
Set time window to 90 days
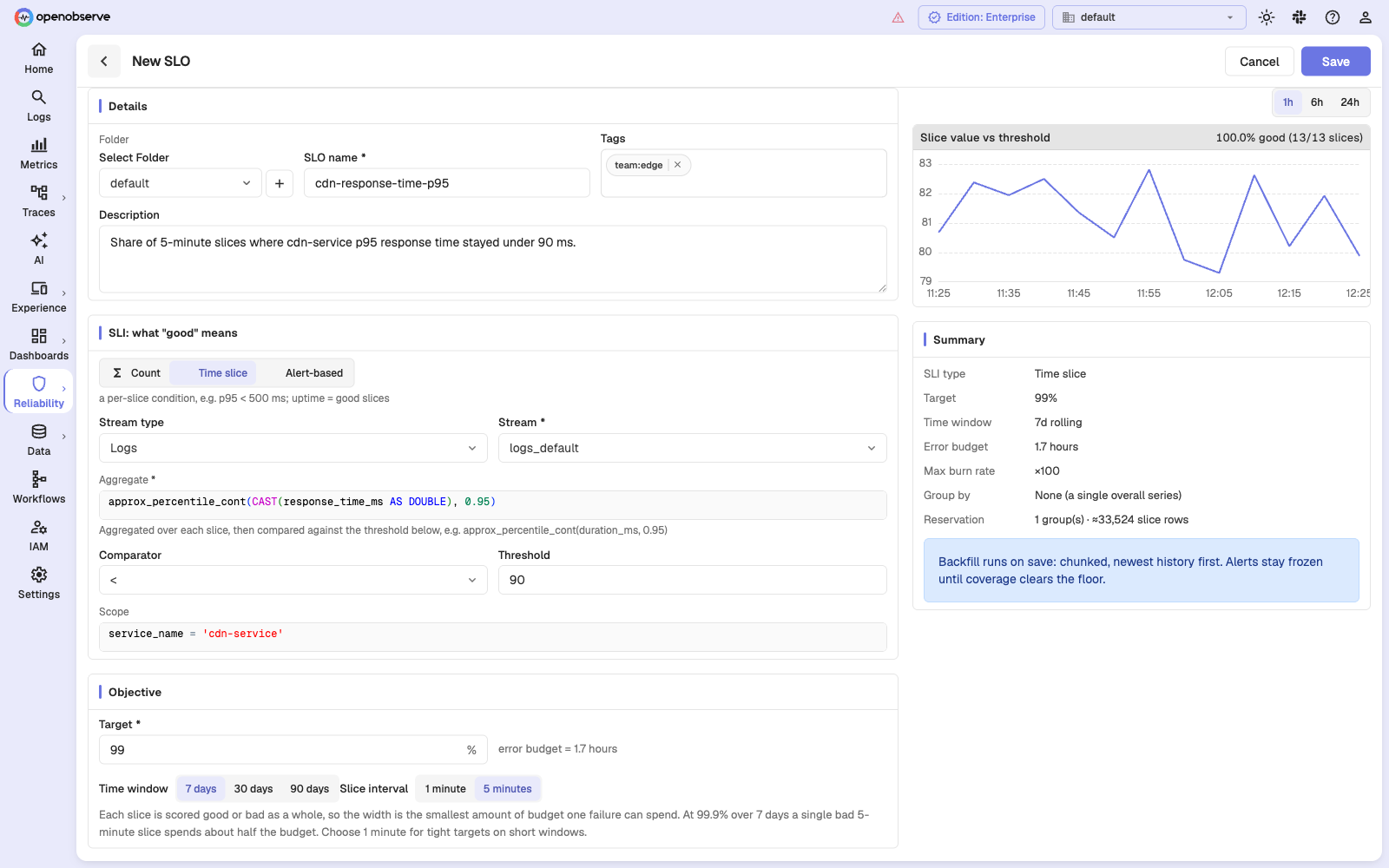click(x=309, y=789)
